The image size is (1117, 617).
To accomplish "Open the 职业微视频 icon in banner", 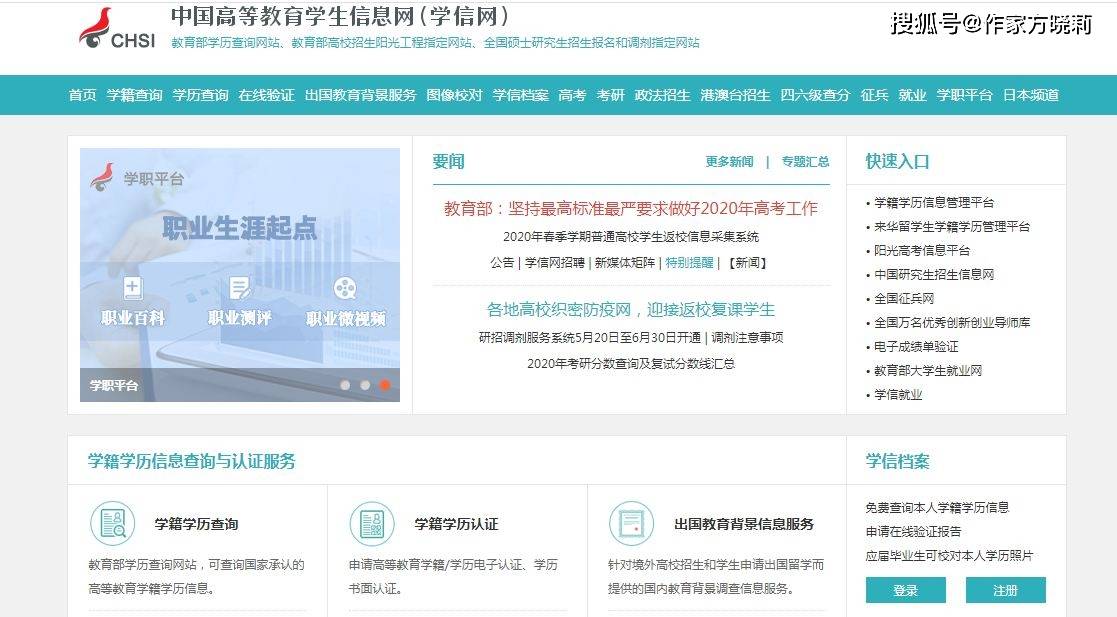I will [345, 289].
